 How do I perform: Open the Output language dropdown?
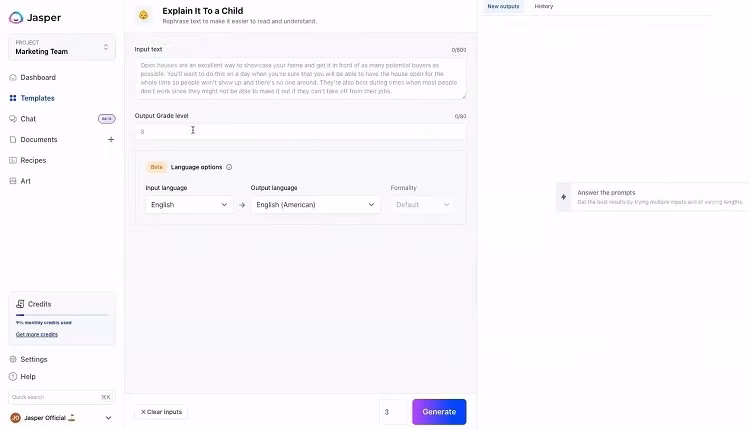(x=315, y=204)
